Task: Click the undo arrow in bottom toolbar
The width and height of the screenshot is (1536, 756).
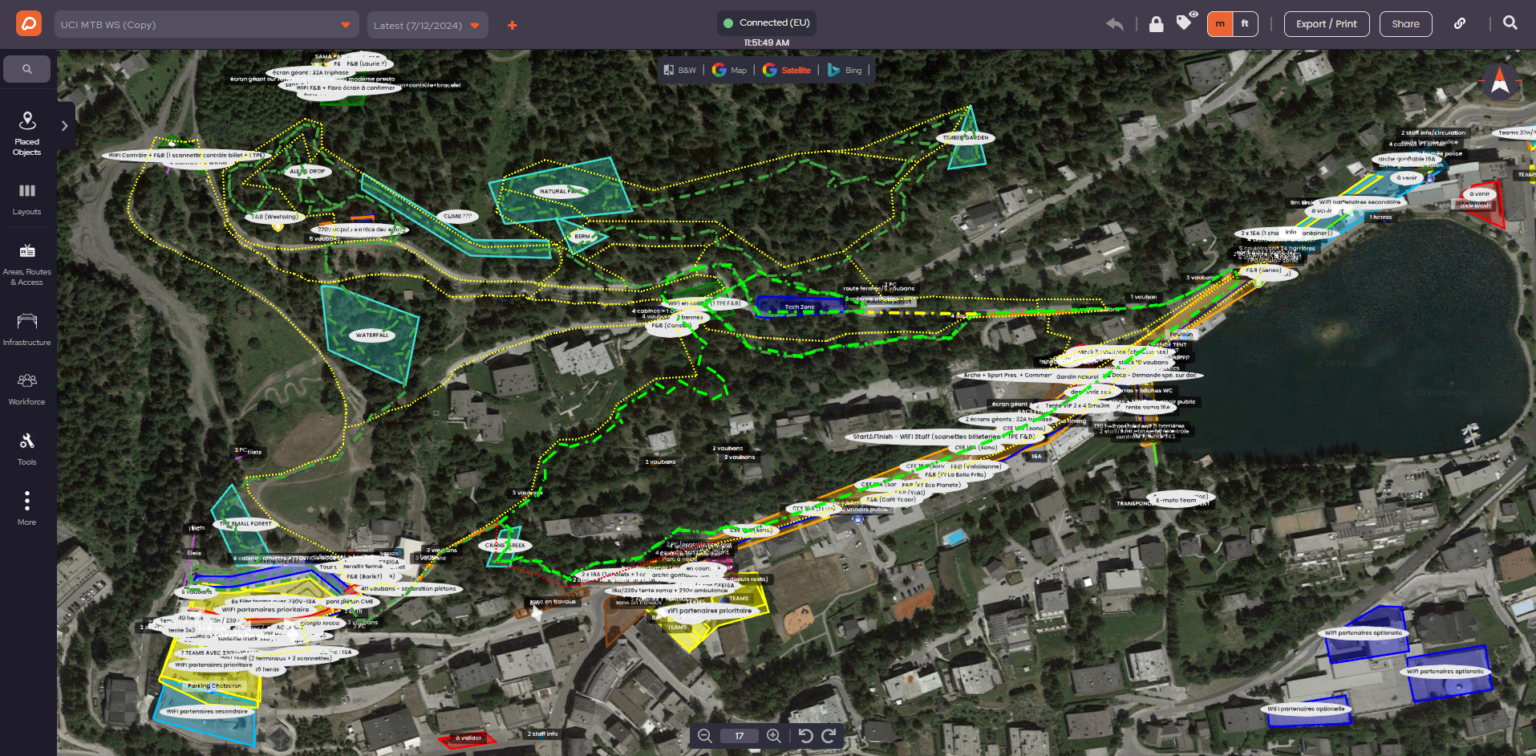Action: [806, 736]
